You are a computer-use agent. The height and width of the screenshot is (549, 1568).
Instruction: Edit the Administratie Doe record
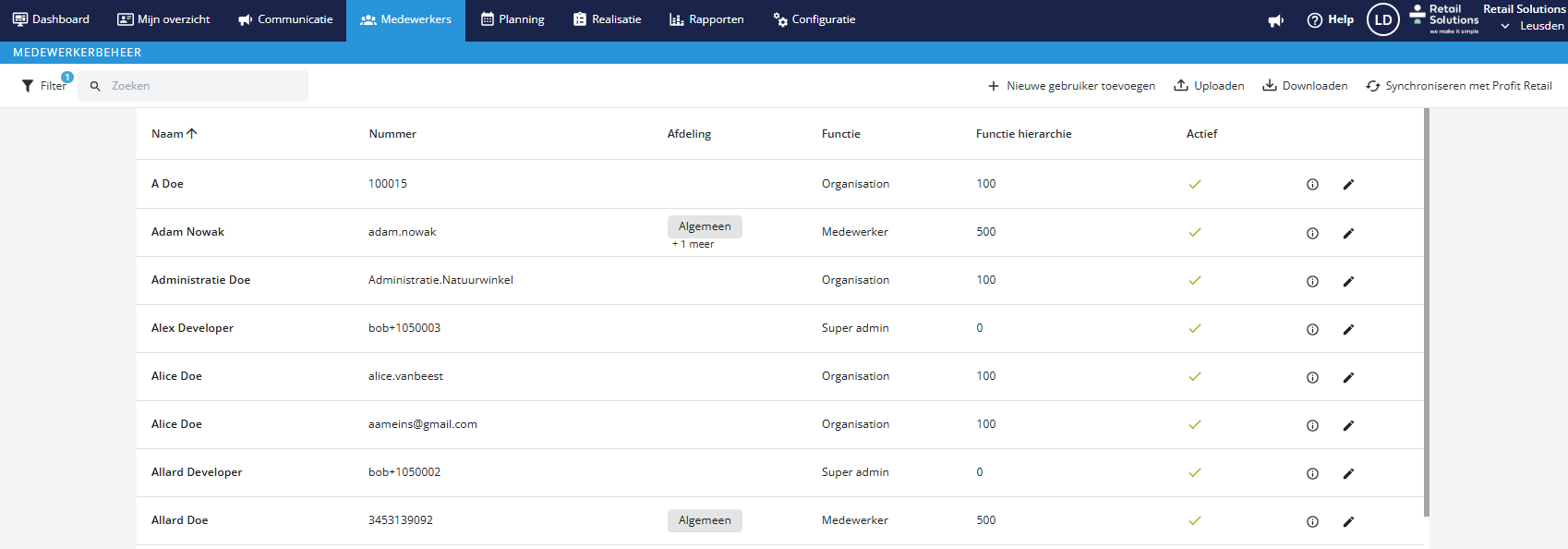click(1348, 281)
